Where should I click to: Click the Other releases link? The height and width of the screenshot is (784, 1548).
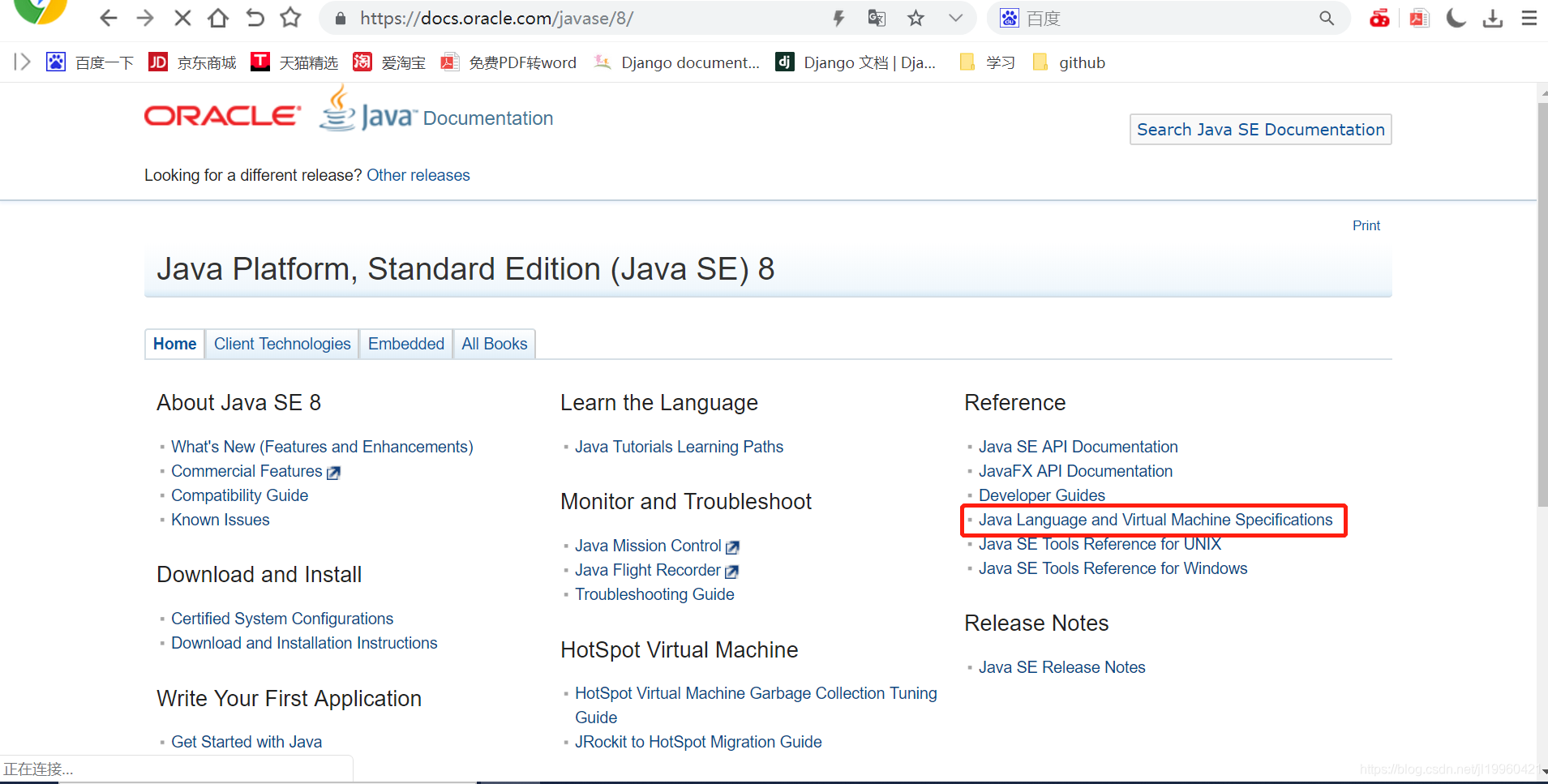(418, 175)
